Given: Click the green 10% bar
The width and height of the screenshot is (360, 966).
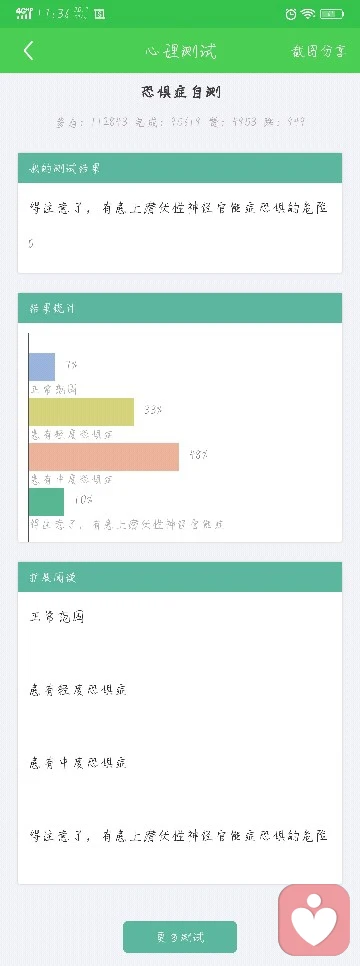Looking at the screenshot, I should (x=46, y=501).
